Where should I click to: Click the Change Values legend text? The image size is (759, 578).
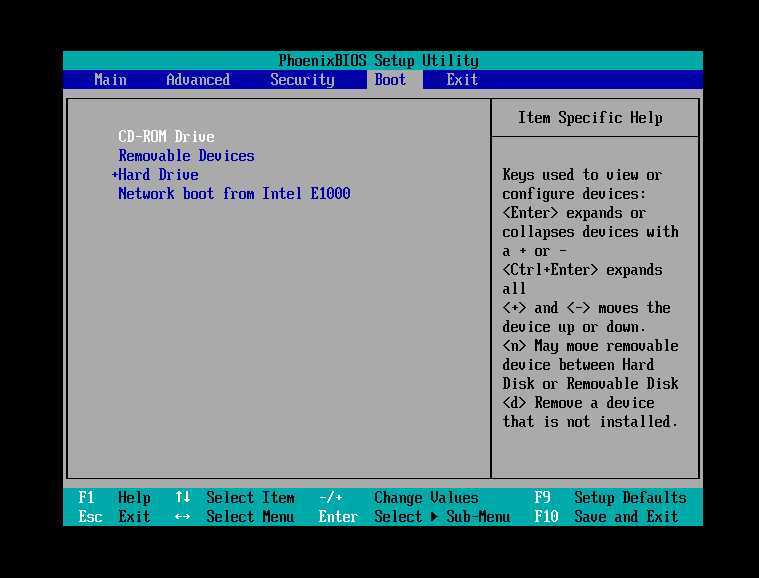(x=426, y=498)
